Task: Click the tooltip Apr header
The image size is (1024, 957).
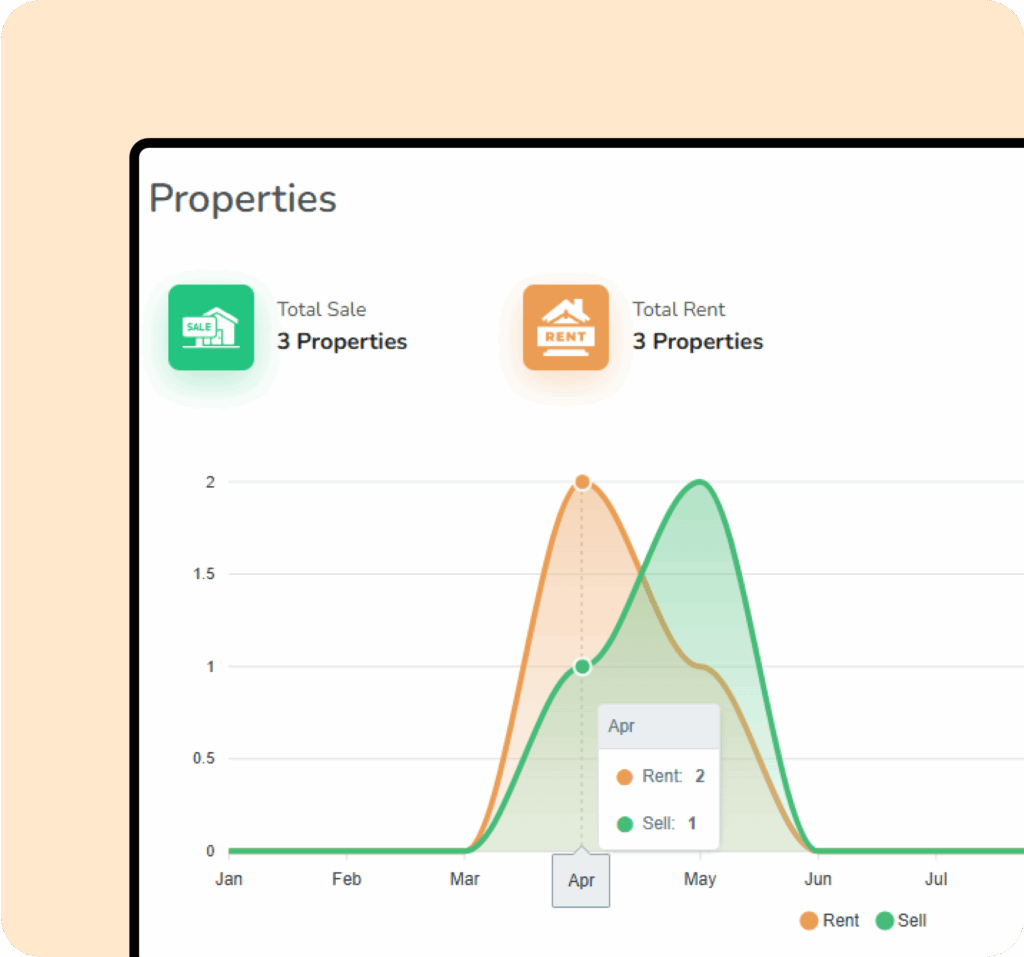Action: tap(659, 726)
